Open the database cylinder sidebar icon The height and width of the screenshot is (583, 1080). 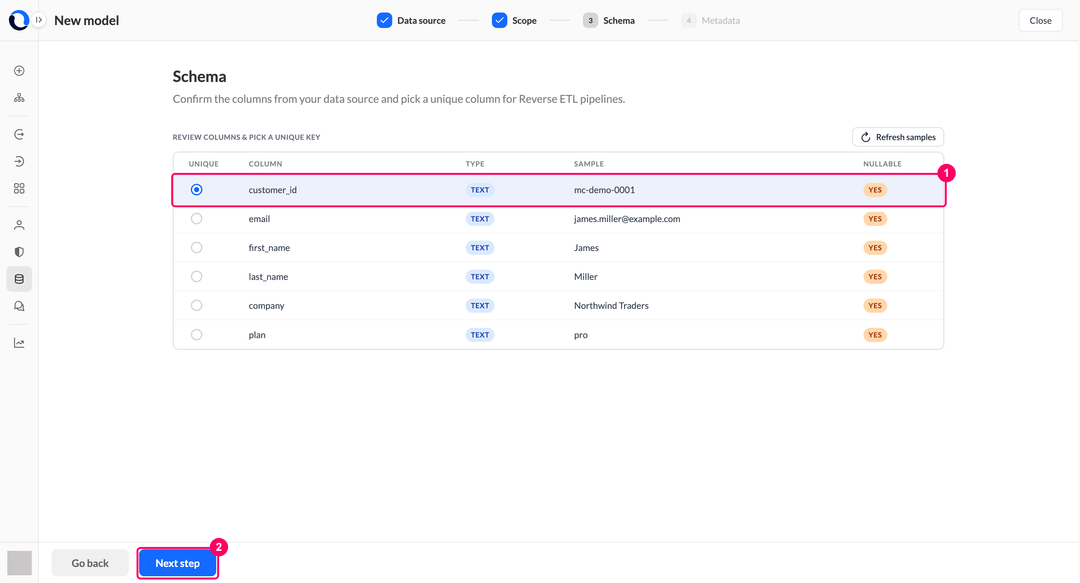click(x=19, y=279)
